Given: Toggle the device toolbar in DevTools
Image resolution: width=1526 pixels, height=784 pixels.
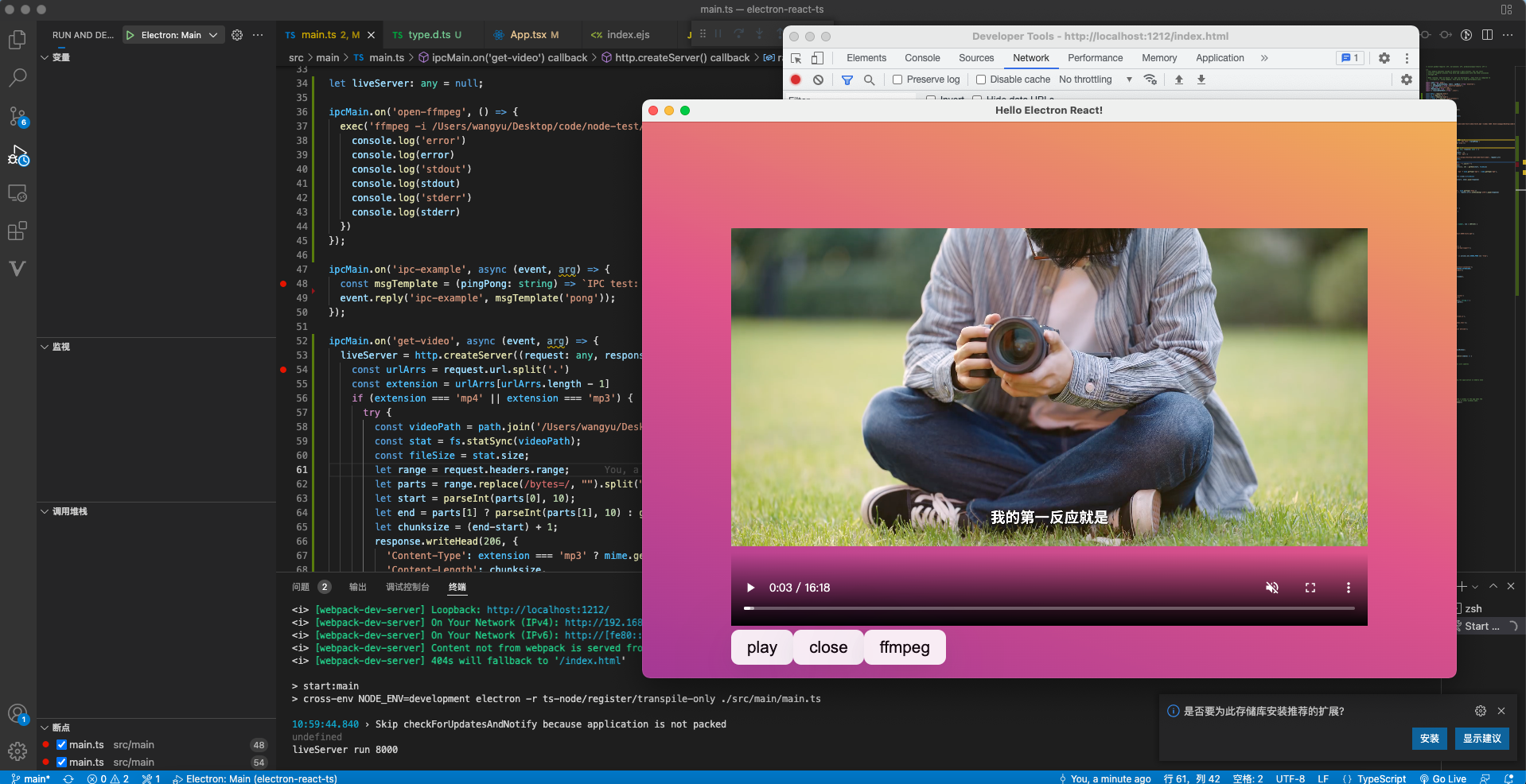Looking at the screenshot, I should pyautogui.click(x=816, y=58).
